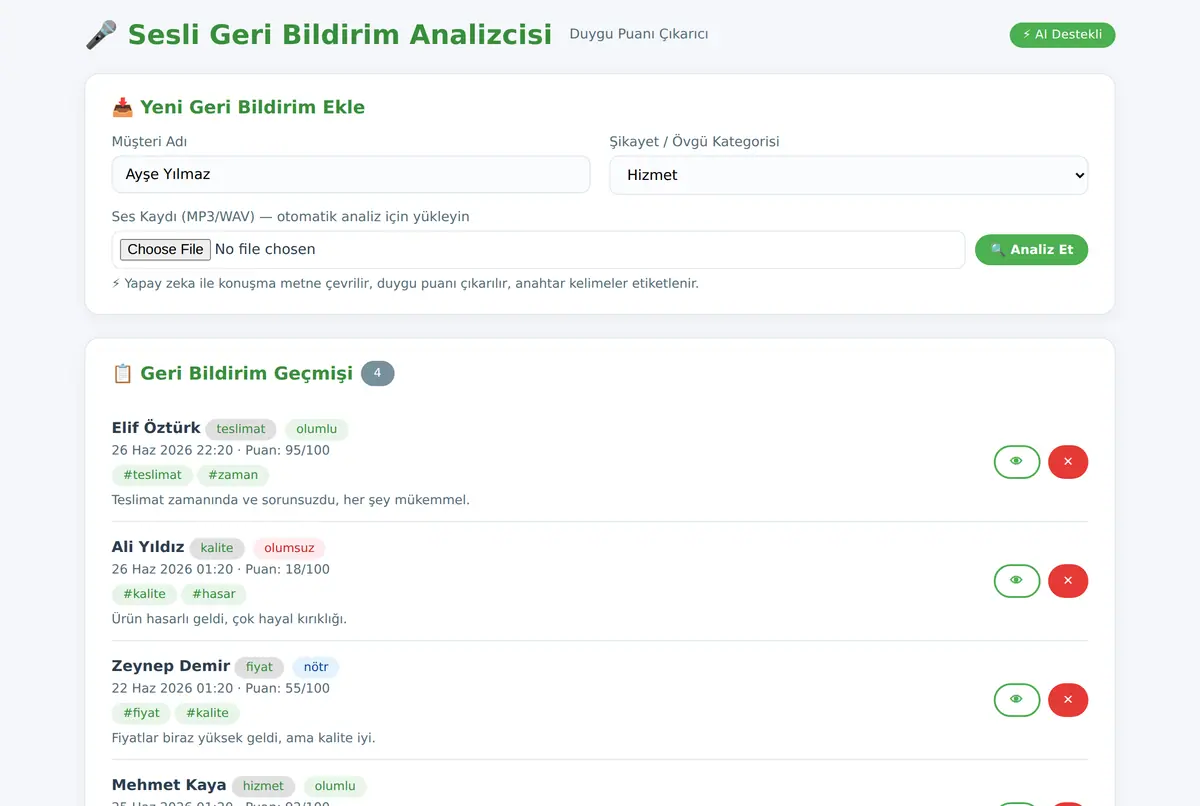Screen dimensions: 1200x806
Task: Focus the Müşteri Adı input field
Action: [351, 174]
